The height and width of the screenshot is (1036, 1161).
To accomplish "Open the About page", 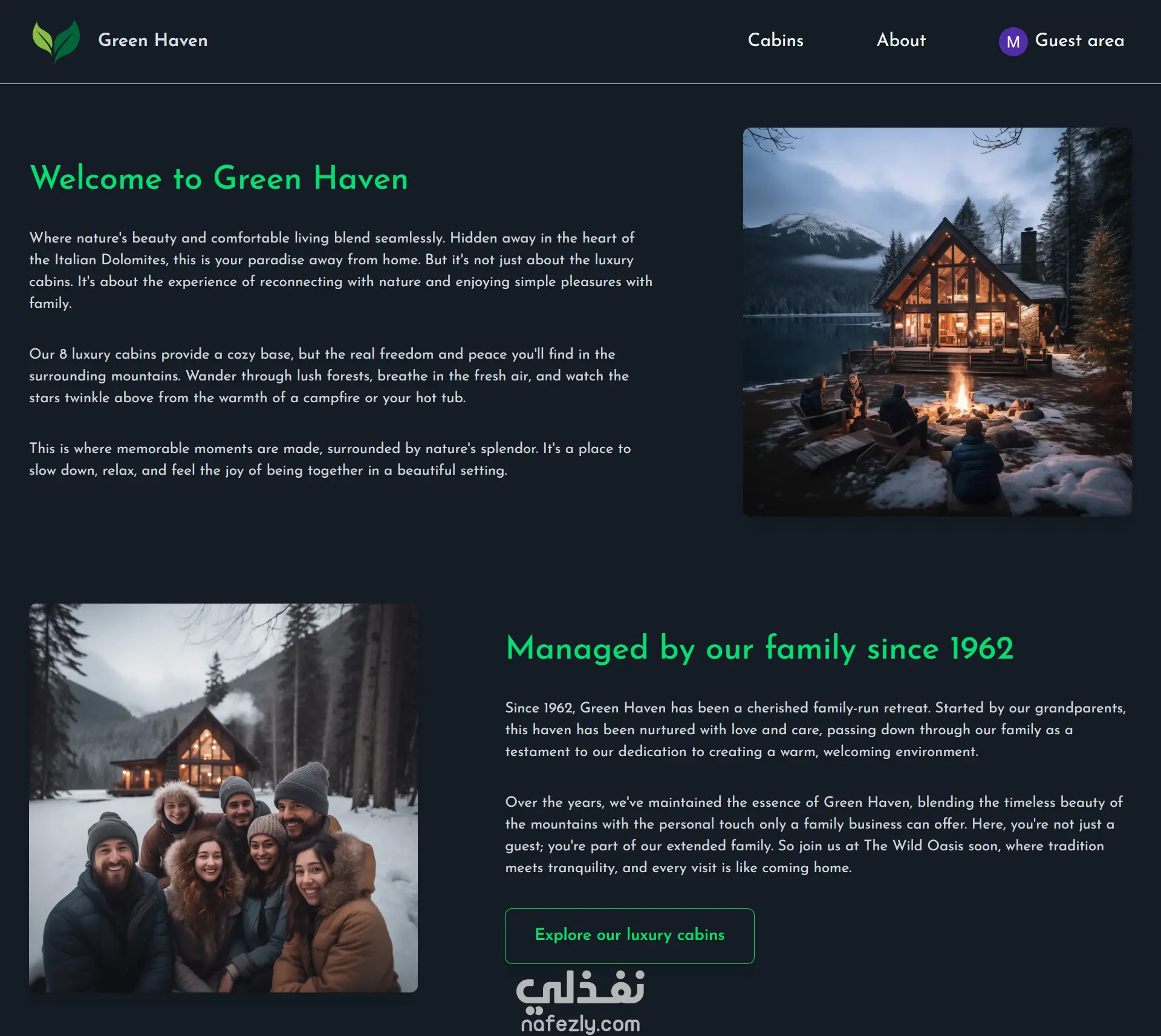I will tap(901, 40).
